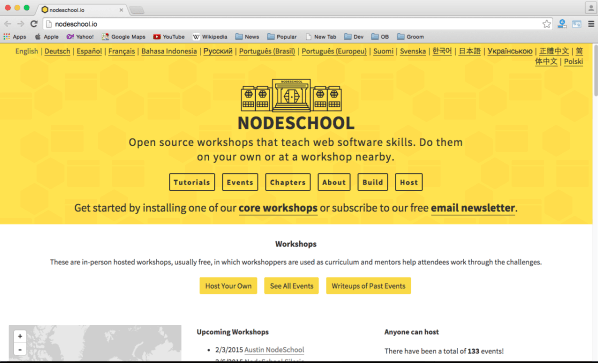The height and width of the screenshot is (363, 598).
Task: Switch language to Svenska
Action: tap(413, 51)
